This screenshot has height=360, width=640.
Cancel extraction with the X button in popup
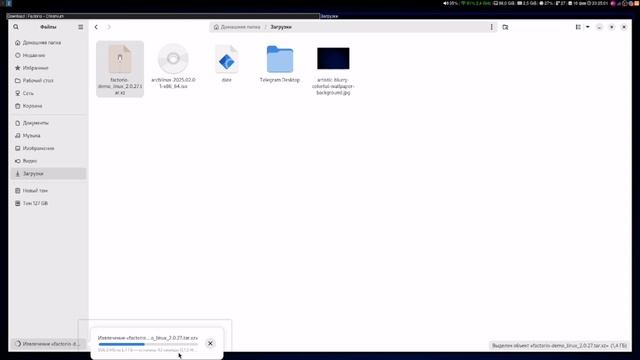(210, 343)
